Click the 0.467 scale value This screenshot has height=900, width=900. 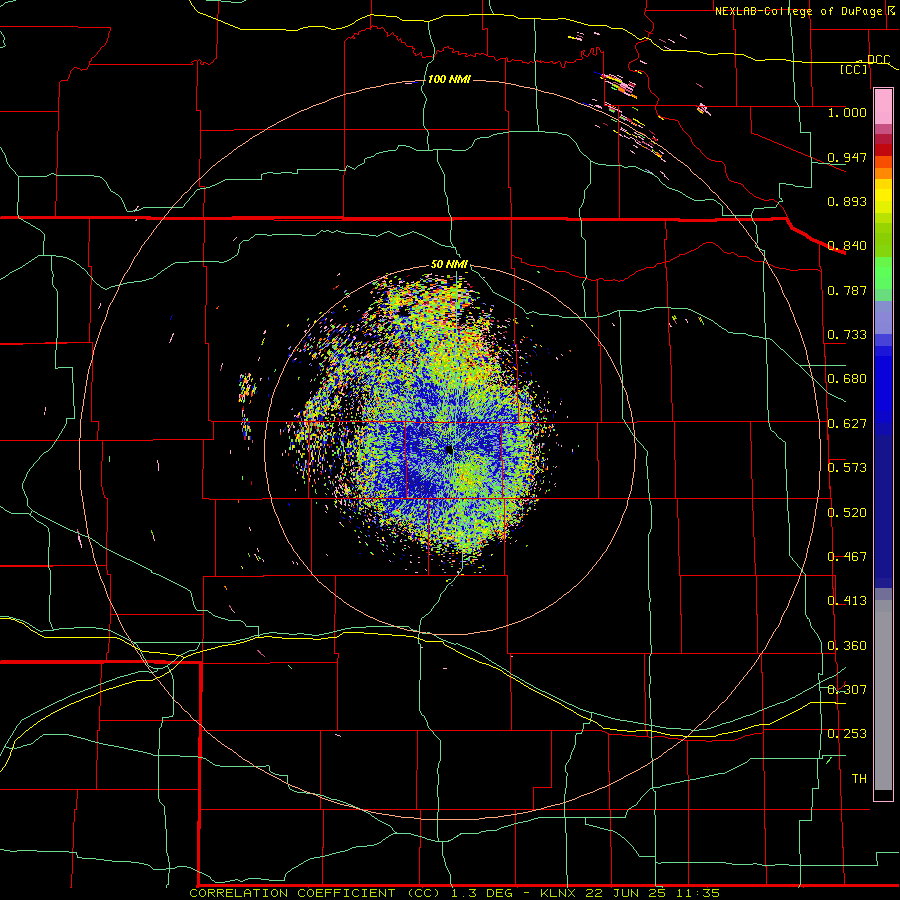(x=847, y=557)
